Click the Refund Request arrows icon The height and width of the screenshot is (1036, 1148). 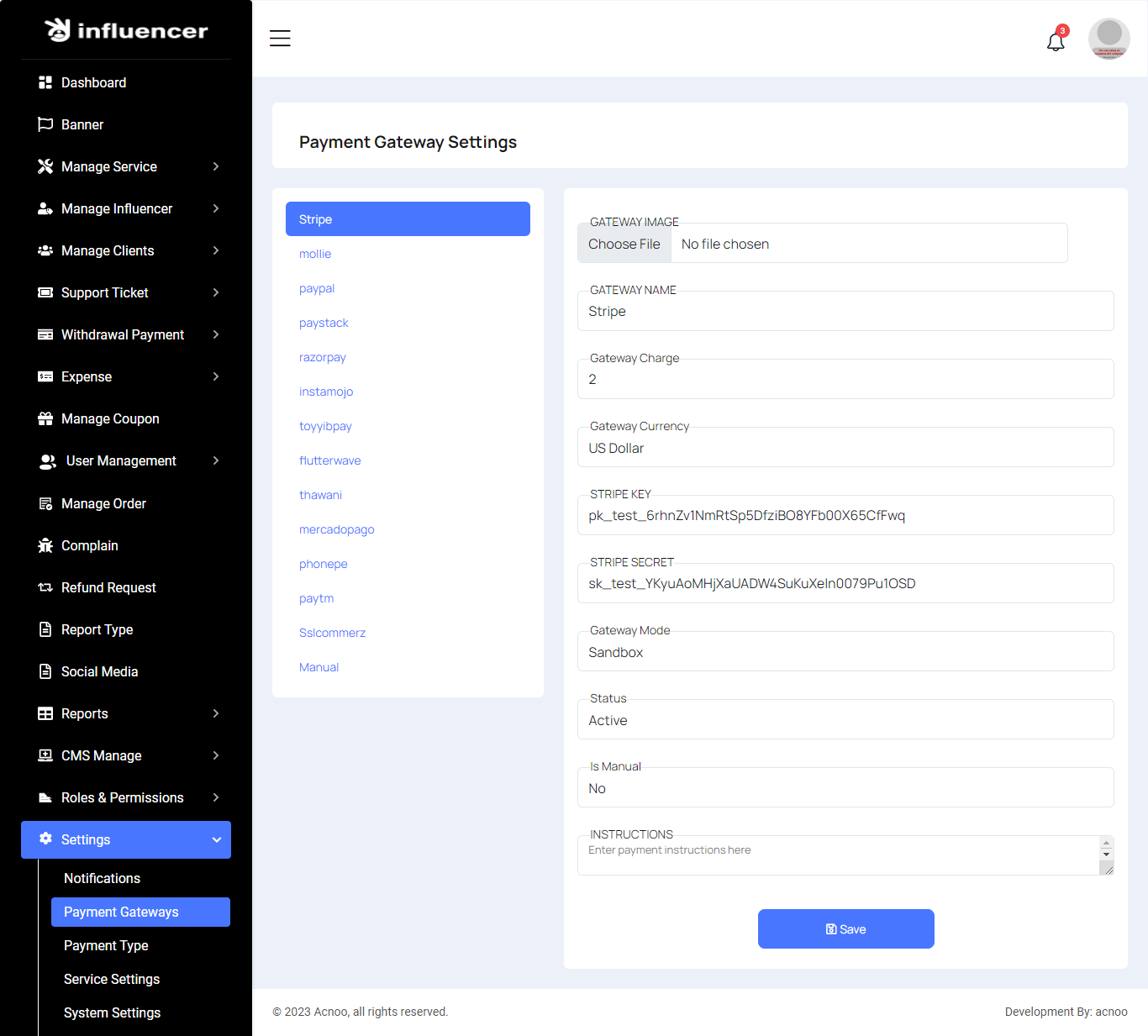click(45, 587)
